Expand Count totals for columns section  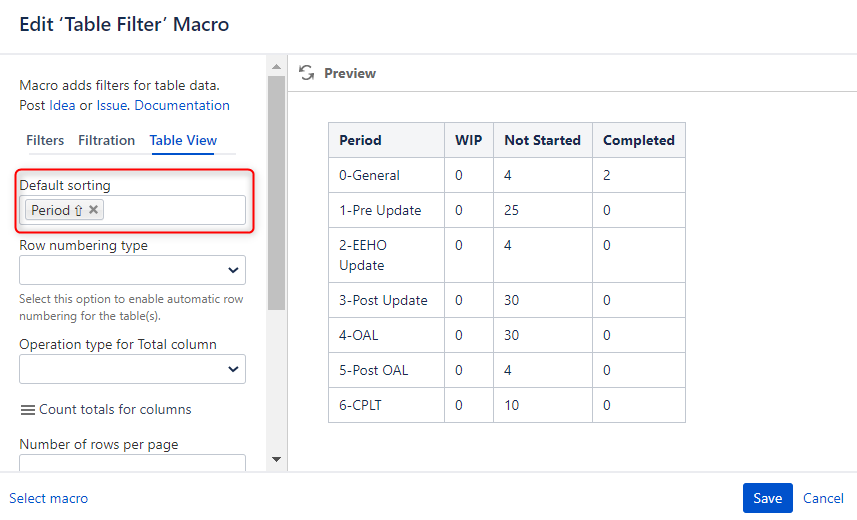point(115,410)
